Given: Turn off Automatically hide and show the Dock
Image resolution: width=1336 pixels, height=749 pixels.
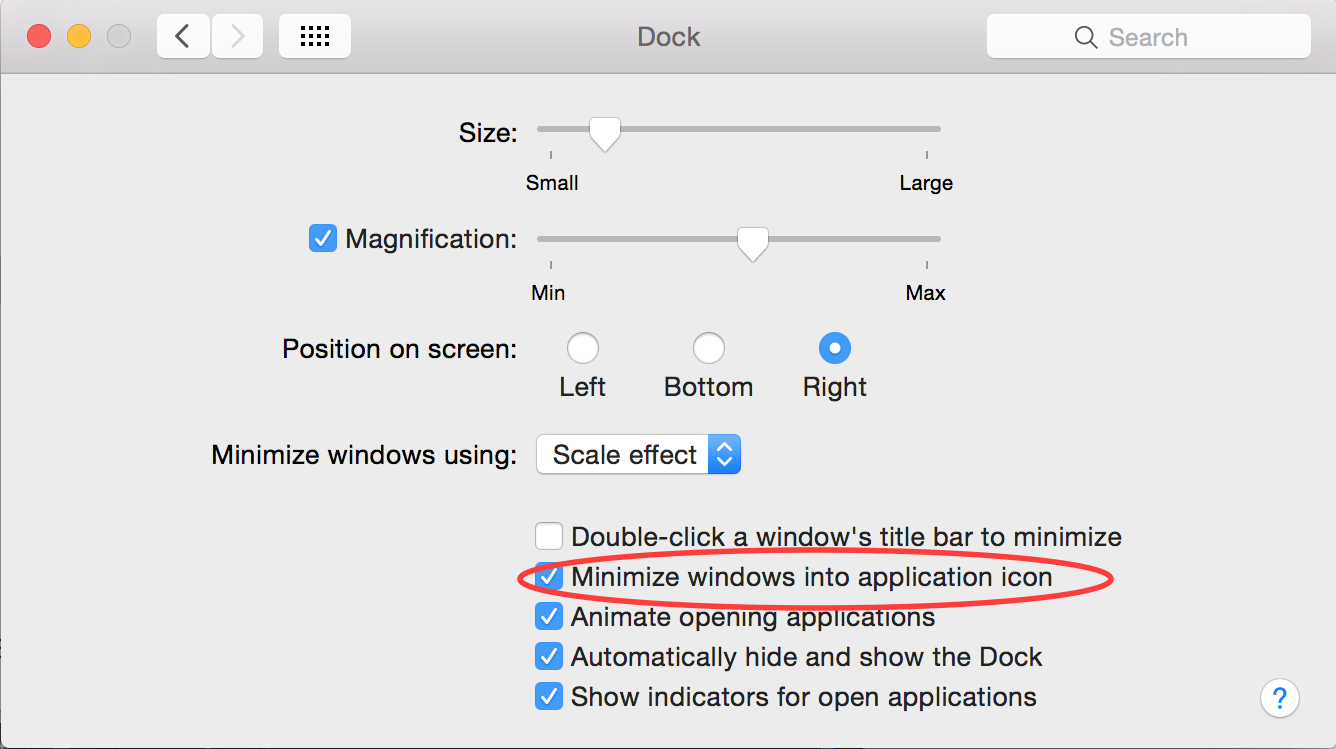Looking at the screenshot, I should click(549, 656).
